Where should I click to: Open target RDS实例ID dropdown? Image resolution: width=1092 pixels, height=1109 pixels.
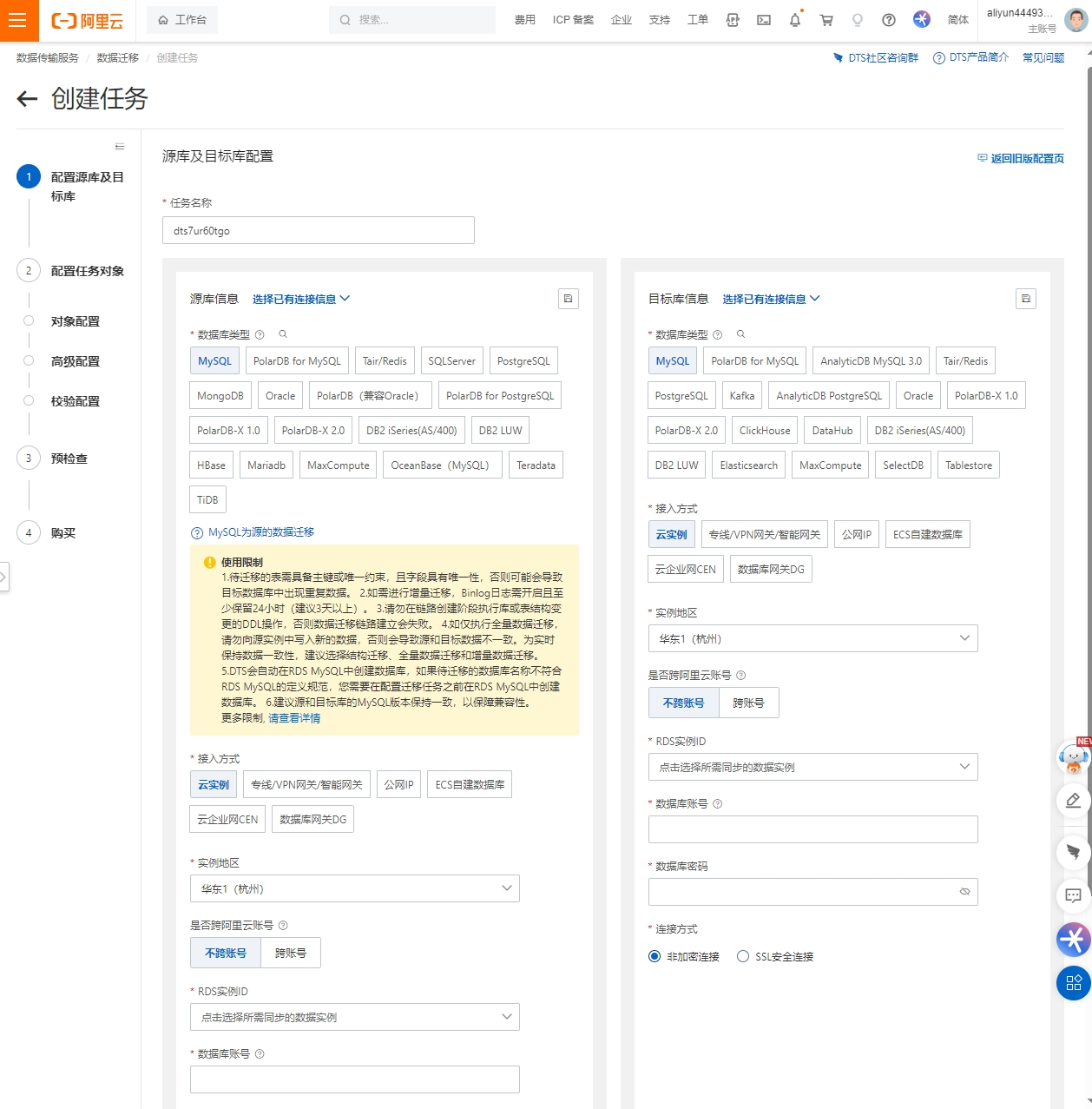click(x=812, y=767)
